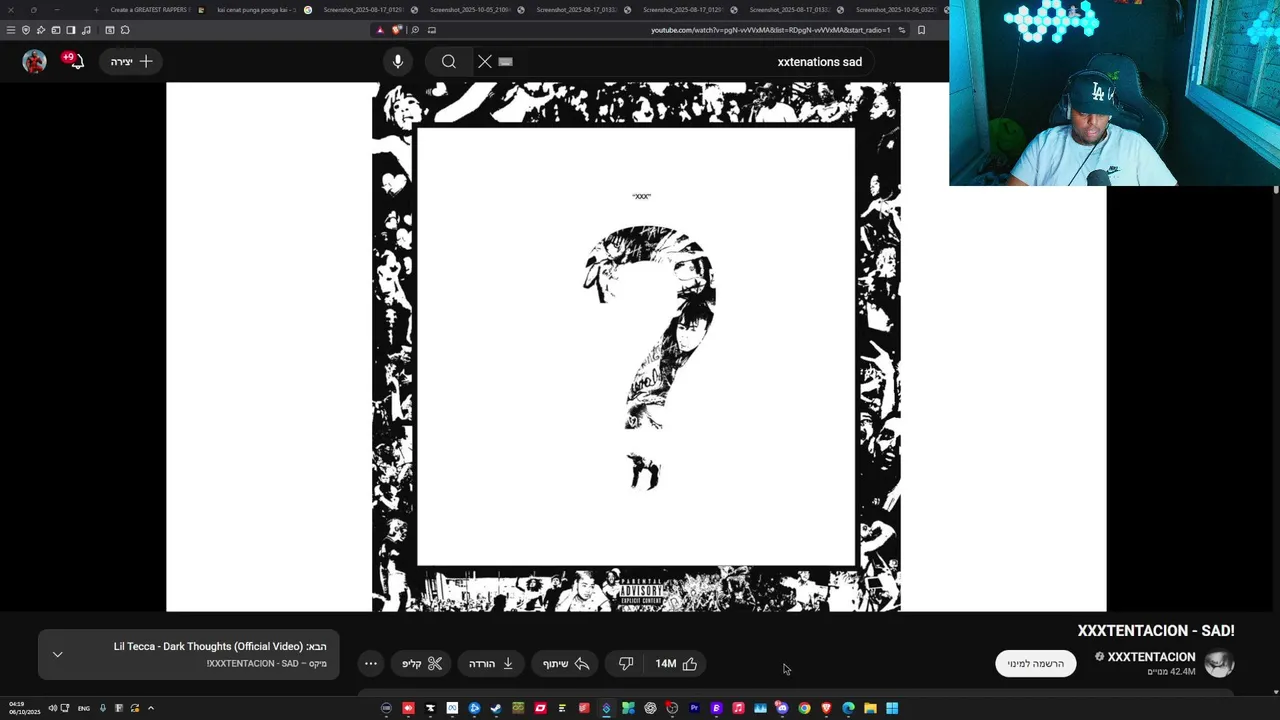Image resolution: width=1280 pixels, height=720 pixels.
Task: Click the browser address bar URL
Action: pos(770,30)
